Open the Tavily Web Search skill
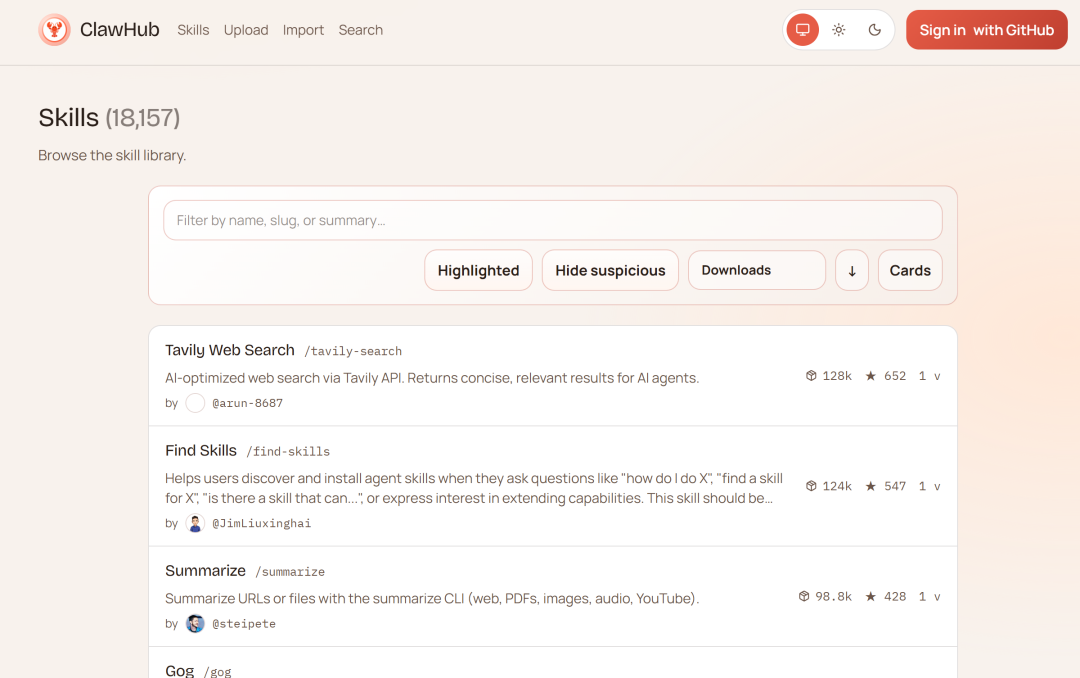Image resolution: width=1080 pixels, height=678 pixels. point(230,350)
